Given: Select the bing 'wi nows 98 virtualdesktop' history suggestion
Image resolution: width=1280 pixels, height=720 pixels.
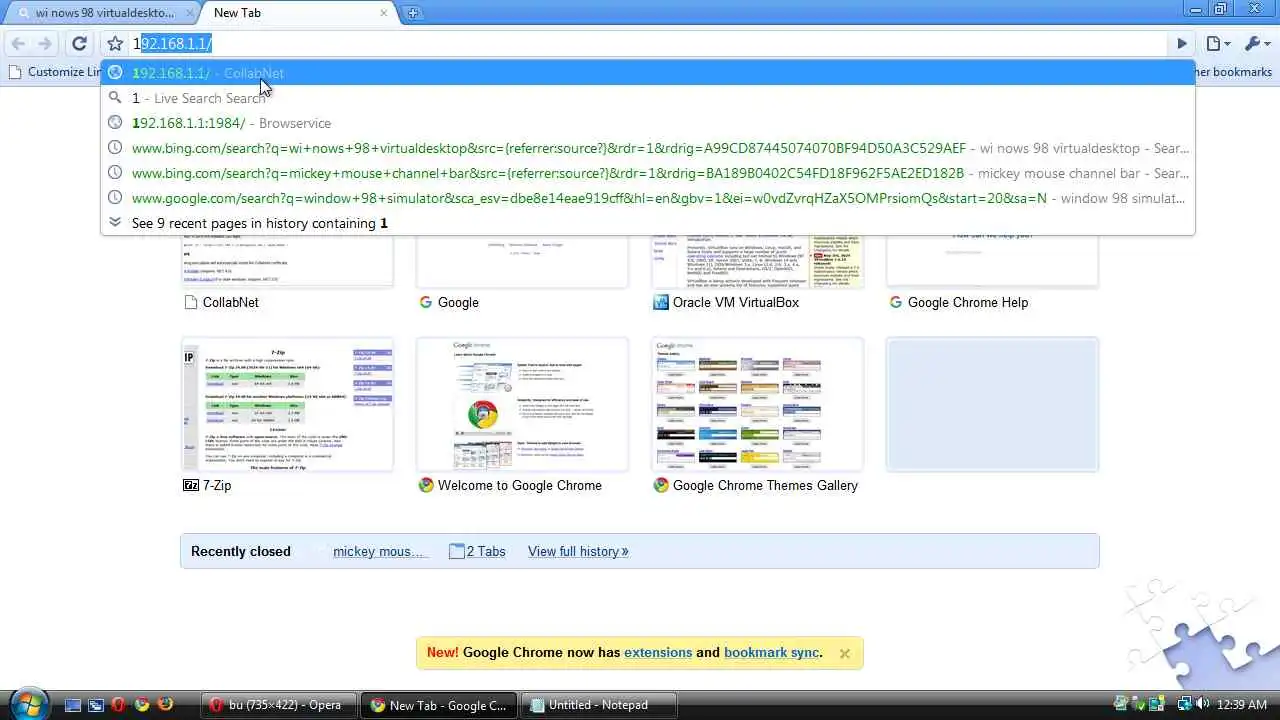Looking at the screenshot, I should click(x=648, y=148).
